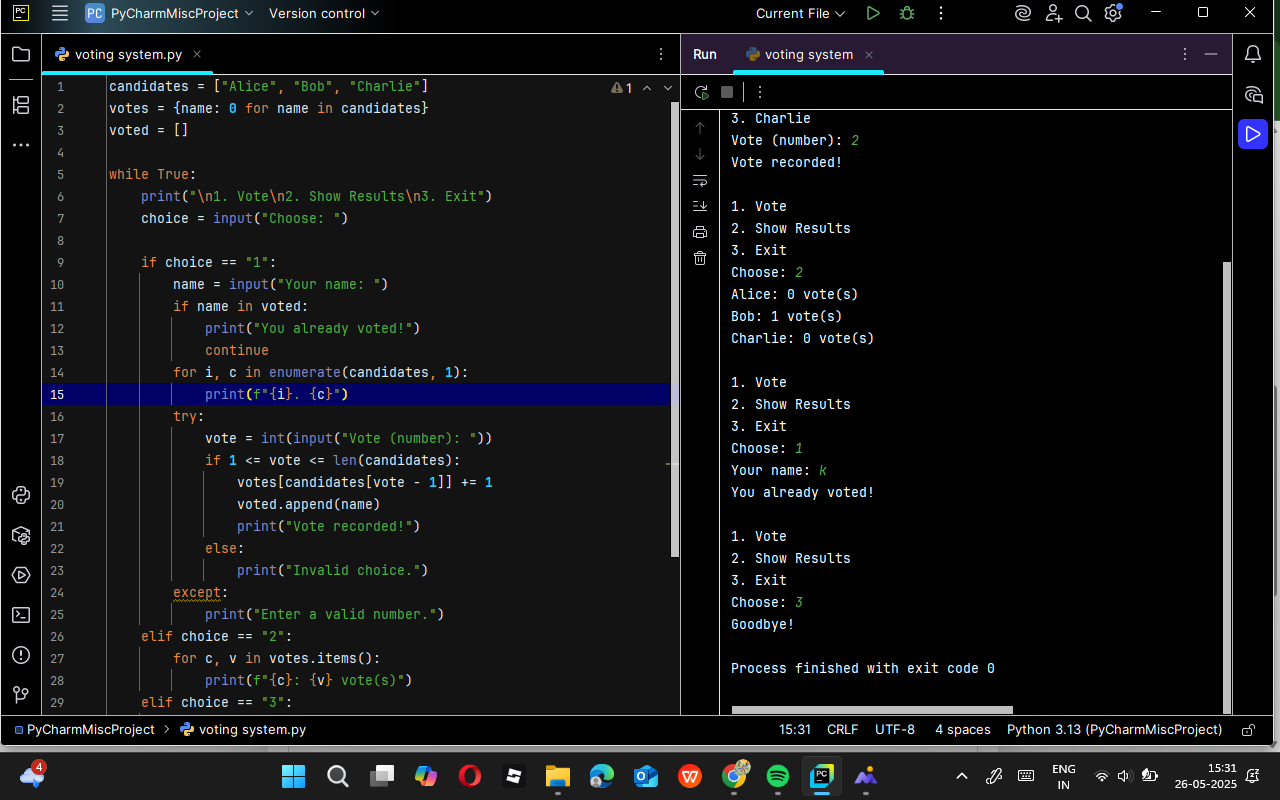Toggle read-only lock icon in status bar
This screenshot has height=800, width=1280.
(x=1248, y=730)
